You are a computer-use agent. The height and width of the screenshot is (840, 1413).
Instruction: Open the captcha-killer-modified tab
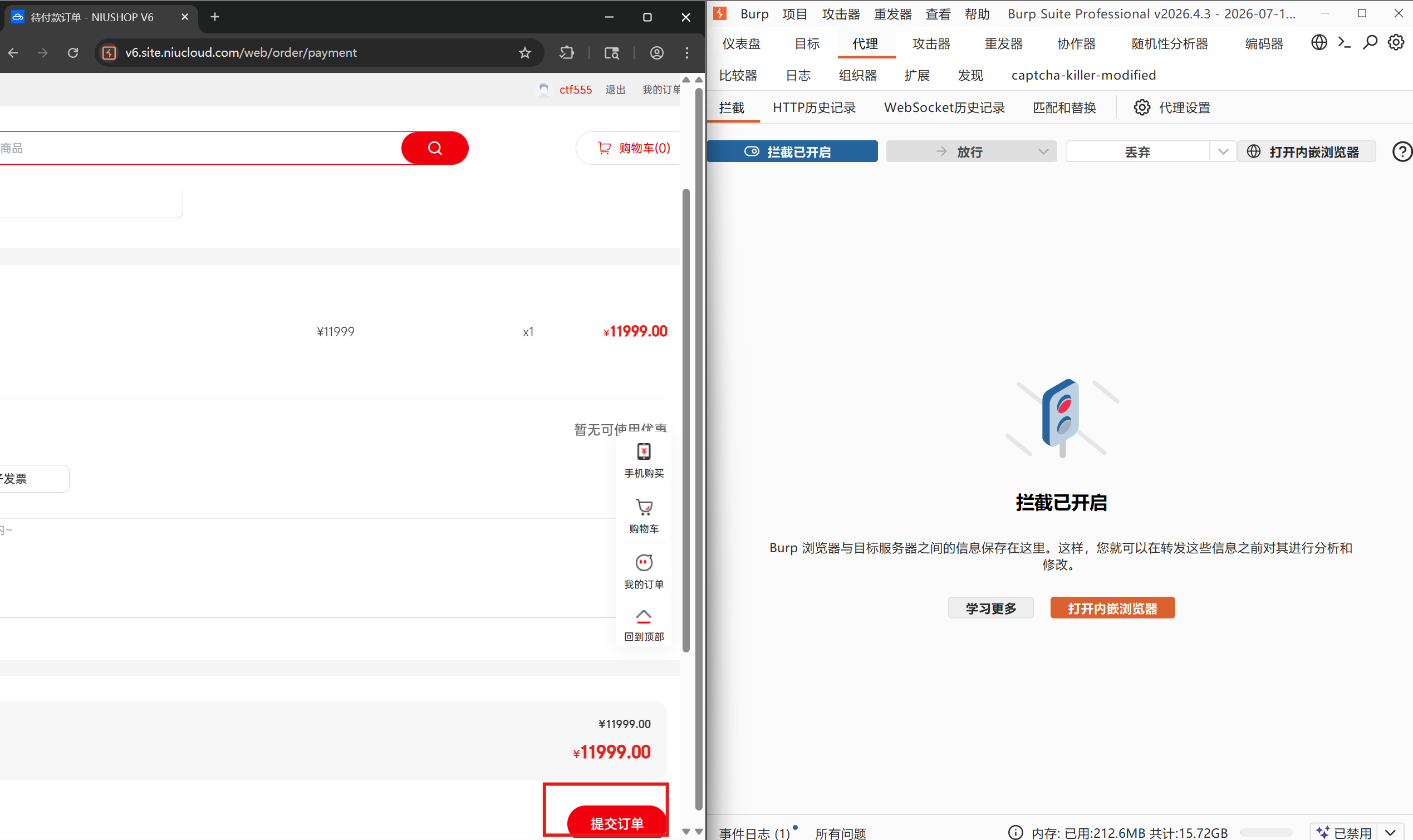[1083, 75]
